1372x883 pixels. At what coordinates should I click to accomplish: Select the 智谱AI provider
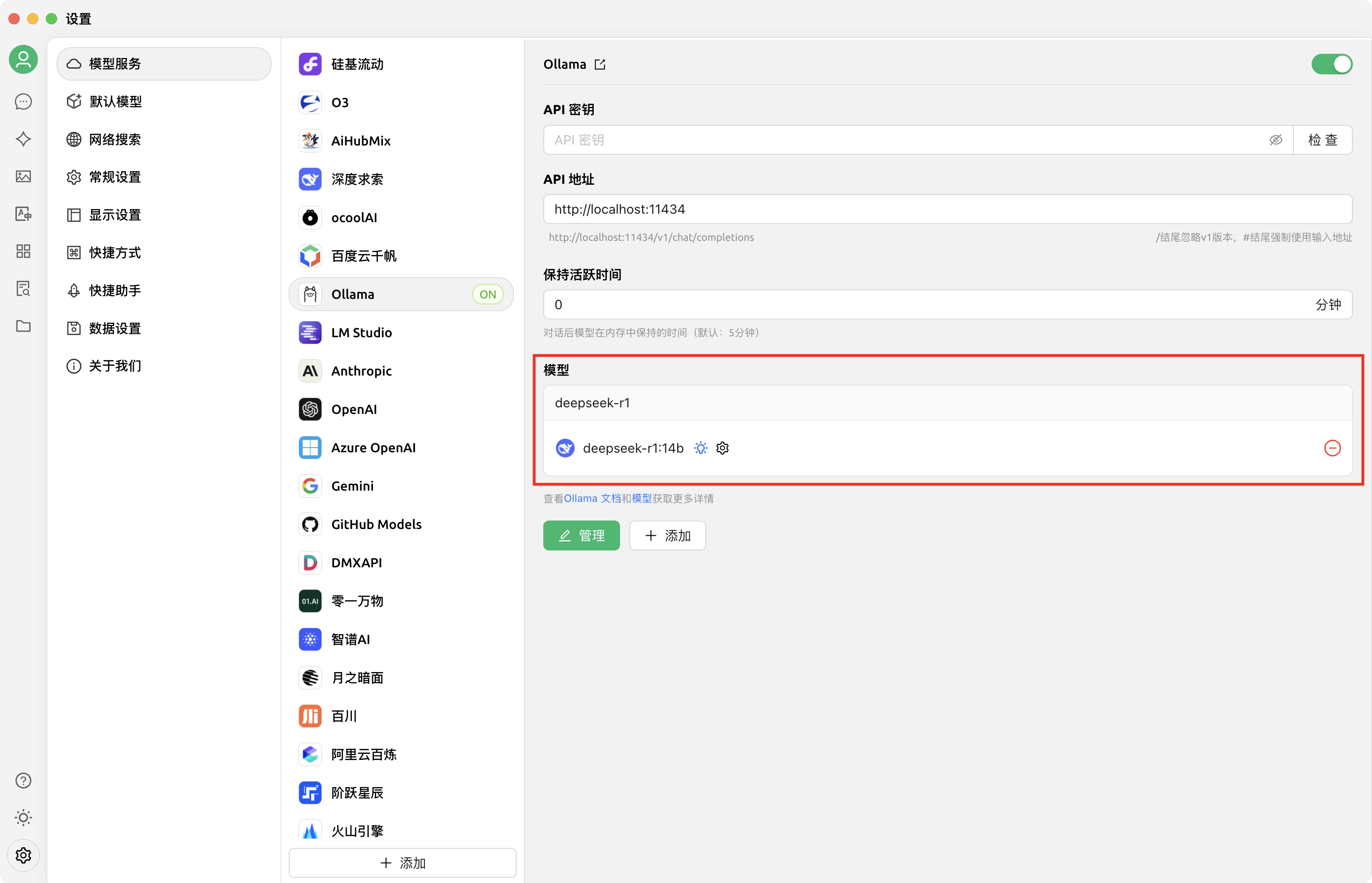401,639
